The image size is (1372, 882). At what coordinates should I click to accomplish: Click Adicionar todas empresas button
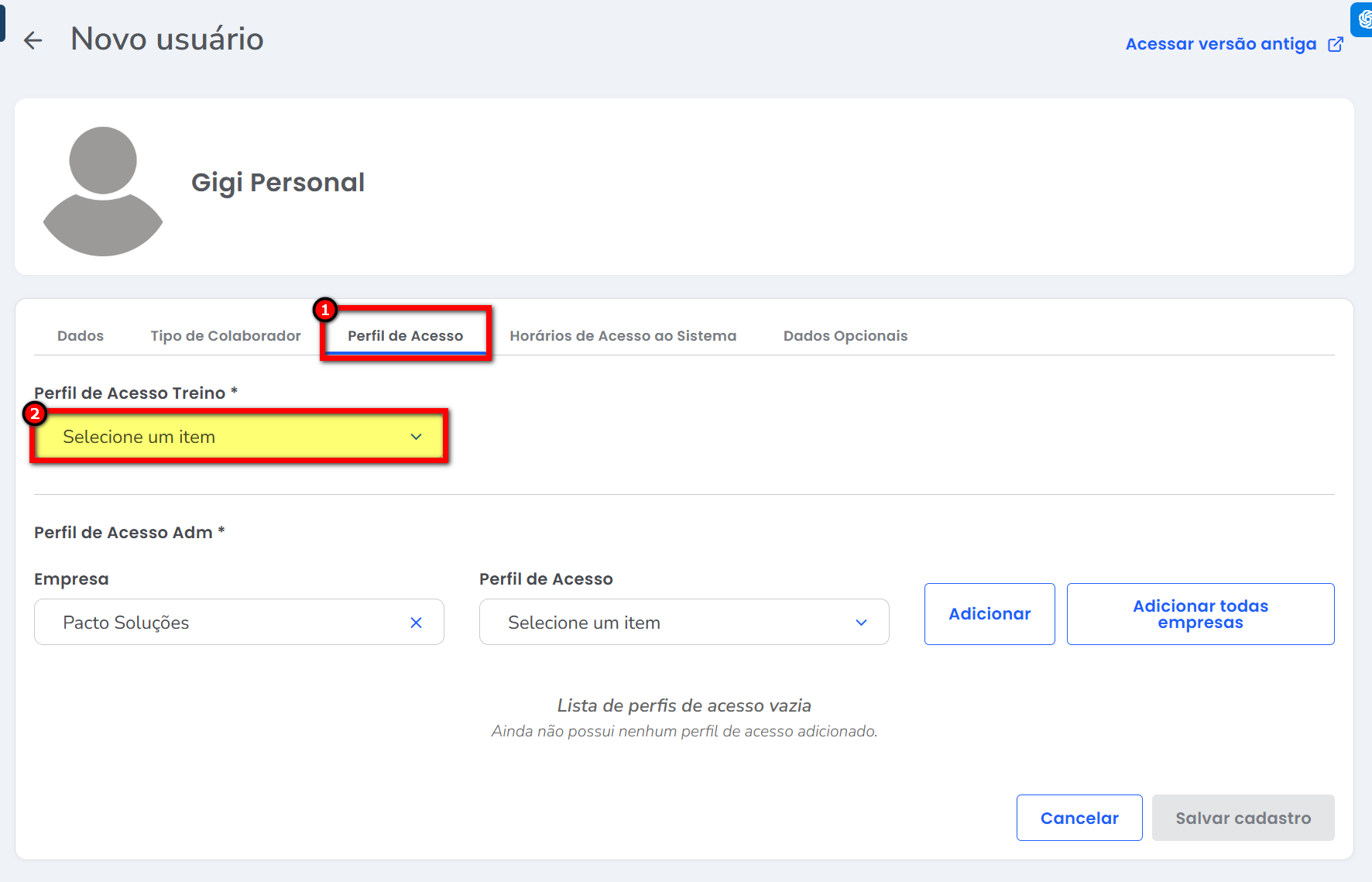1200,614
